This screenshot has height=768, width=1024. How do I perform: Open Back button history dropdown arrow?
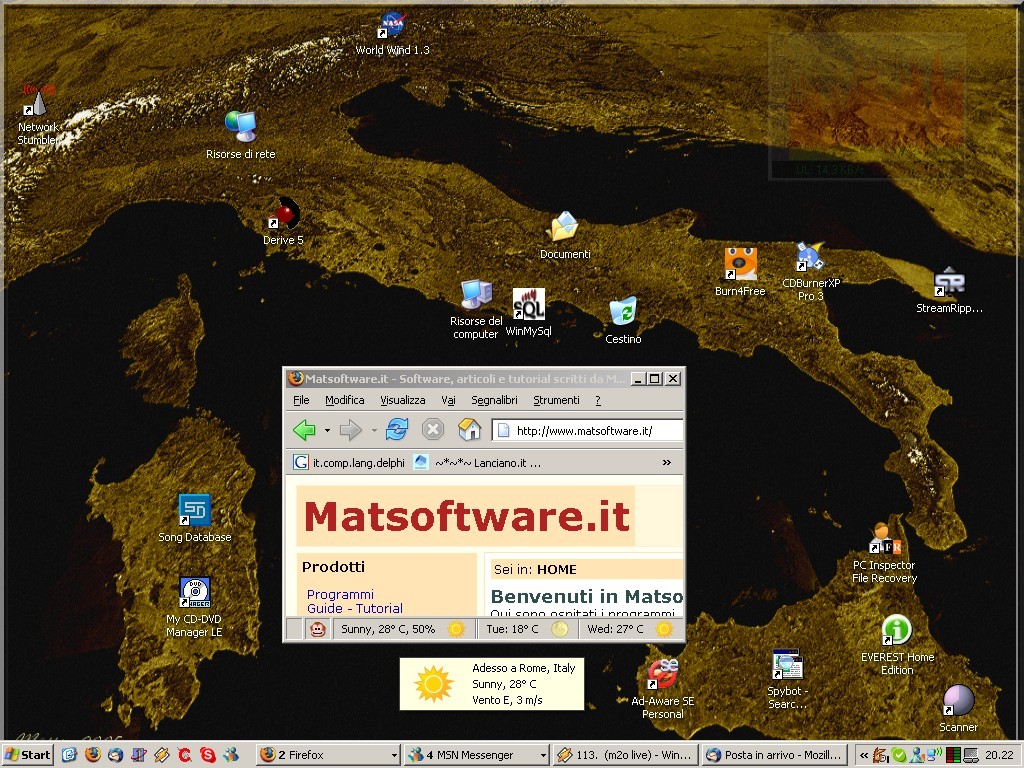click(x=327, y=430)
